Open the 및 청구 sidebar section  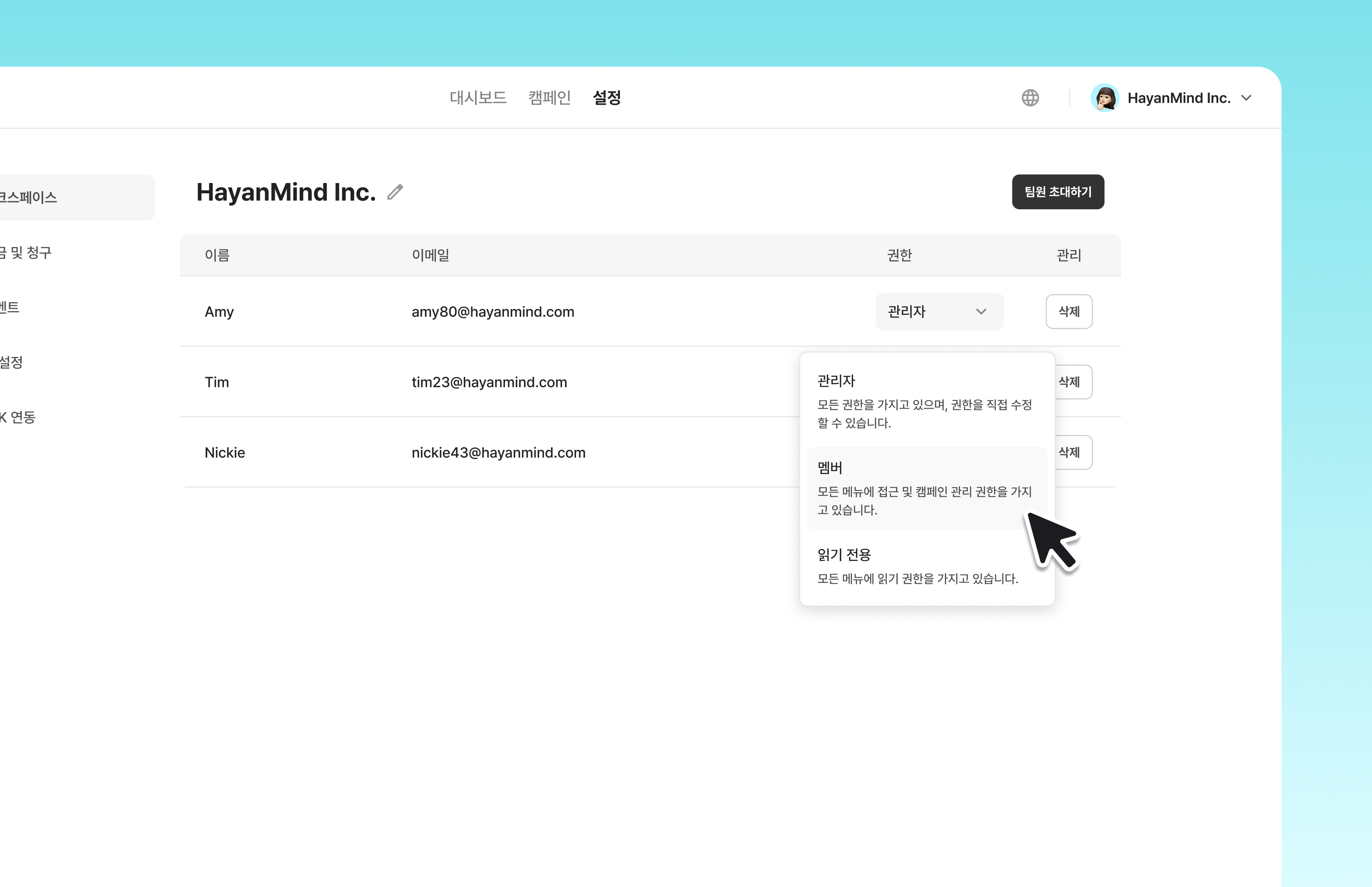pos(26,252)
